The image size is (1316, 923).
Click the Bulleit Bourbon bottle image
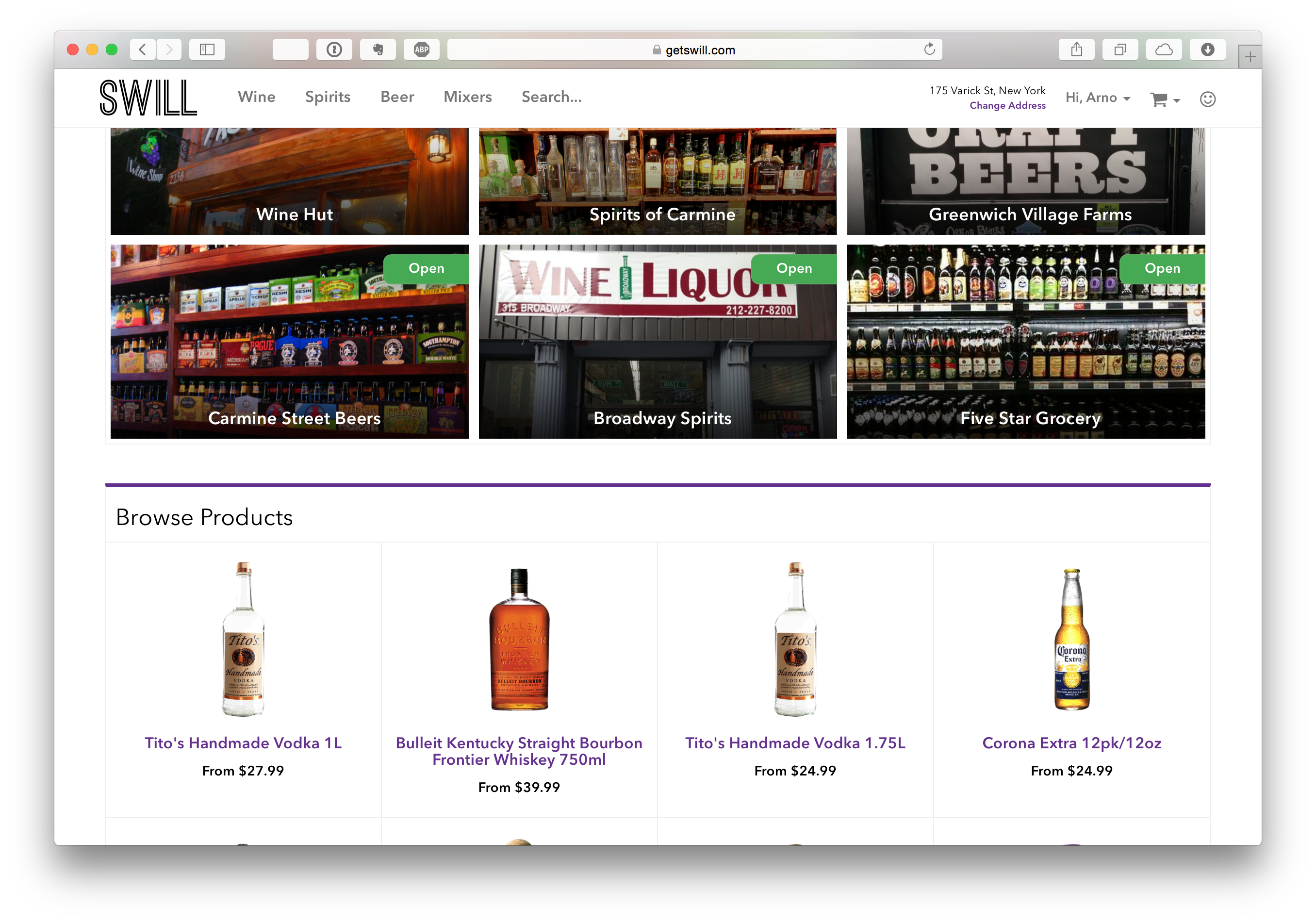click(519, 639)
